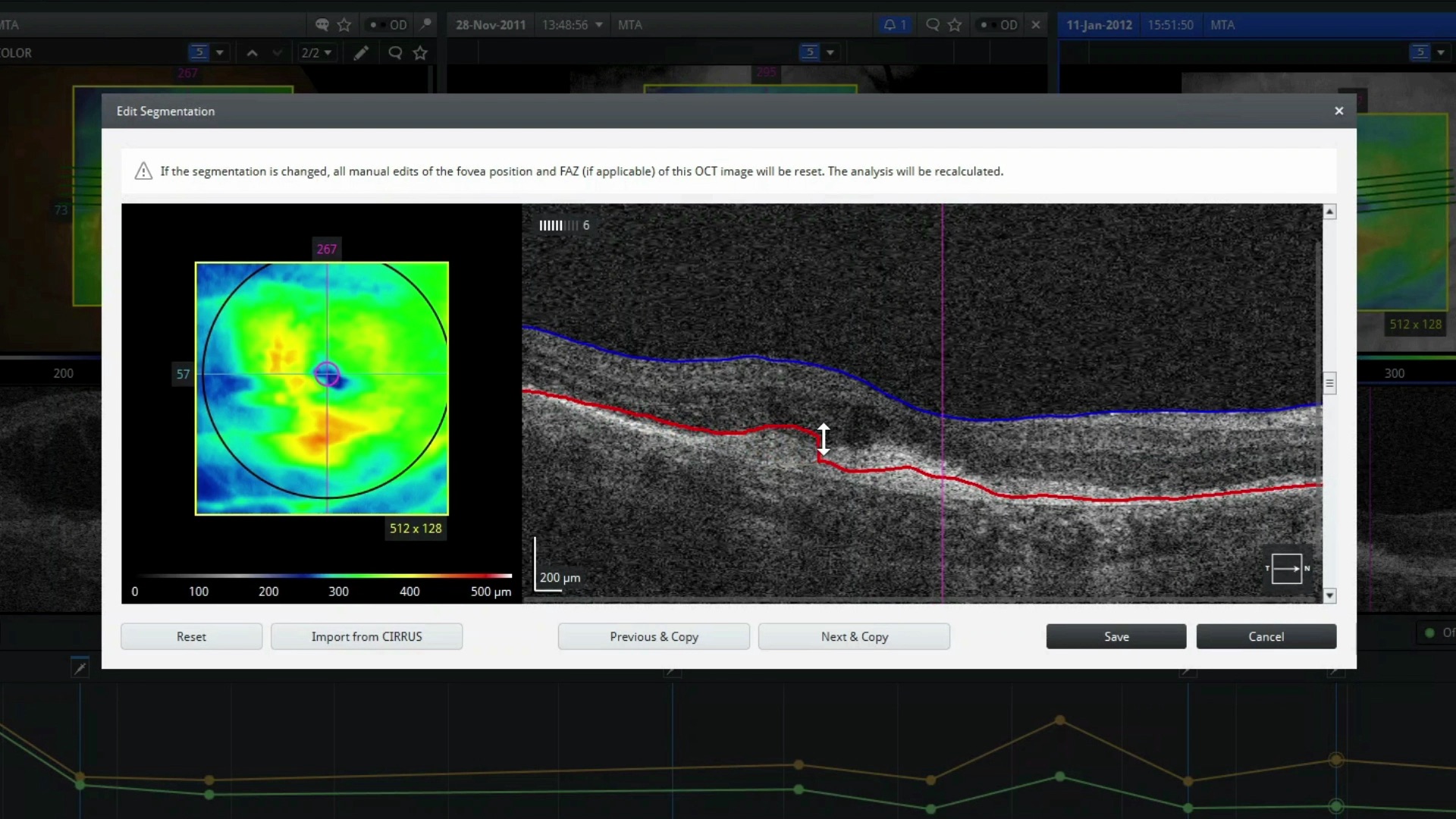Click the 15:51:50 time label

pyautogui.click(x=1170, y=25)
